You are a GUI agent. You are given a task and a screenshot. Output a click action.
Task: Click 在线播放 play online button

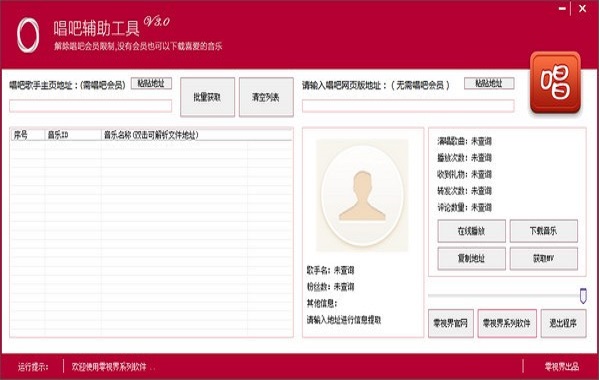point(471,231)
